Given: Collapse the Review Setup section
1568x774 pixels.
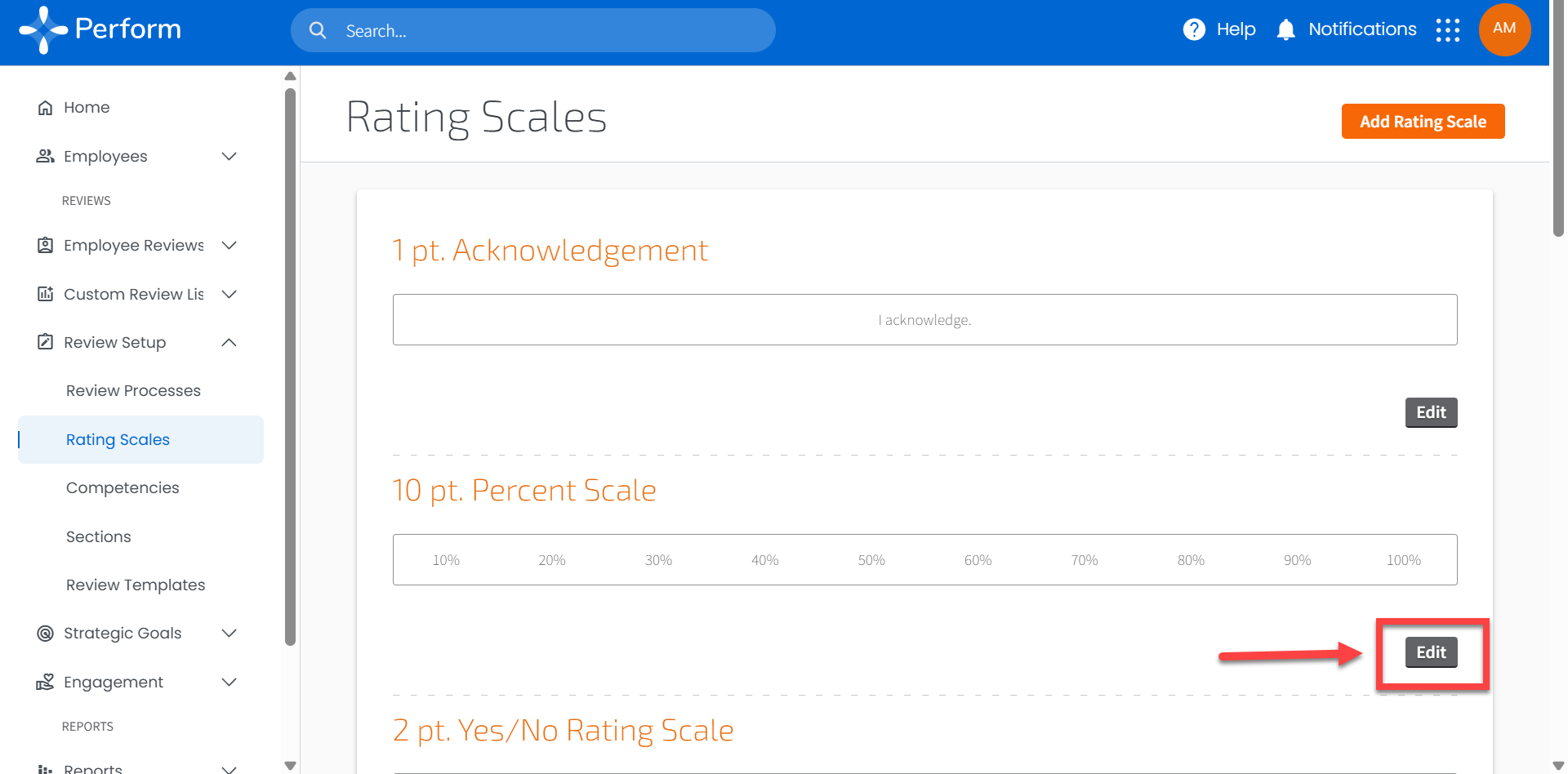Looking at the screenshot, I should pyautogui.click(x=229, y=342).
